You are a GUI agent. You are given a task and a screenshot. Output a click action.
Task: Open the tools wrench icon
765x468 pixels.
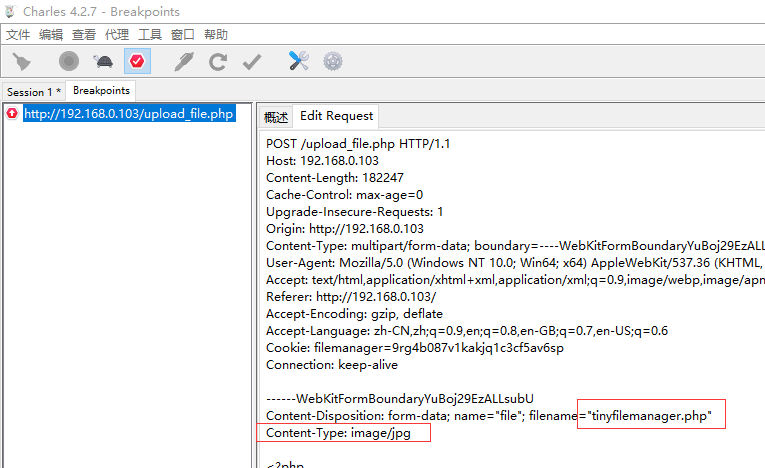tap(299, 61)
